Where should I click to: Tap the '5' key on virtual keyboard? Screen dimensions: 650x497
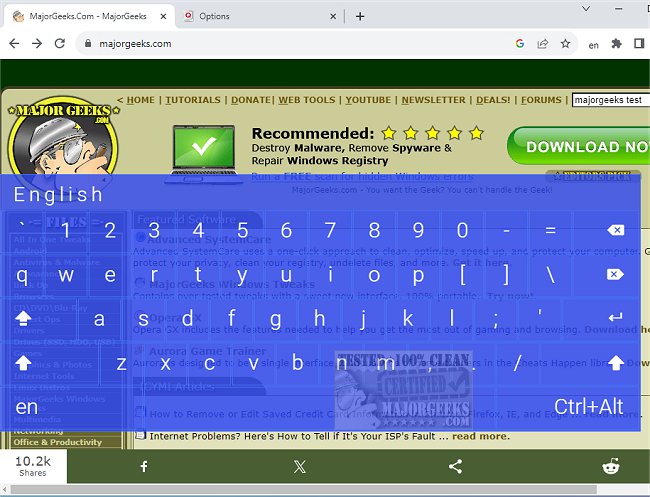243,230
